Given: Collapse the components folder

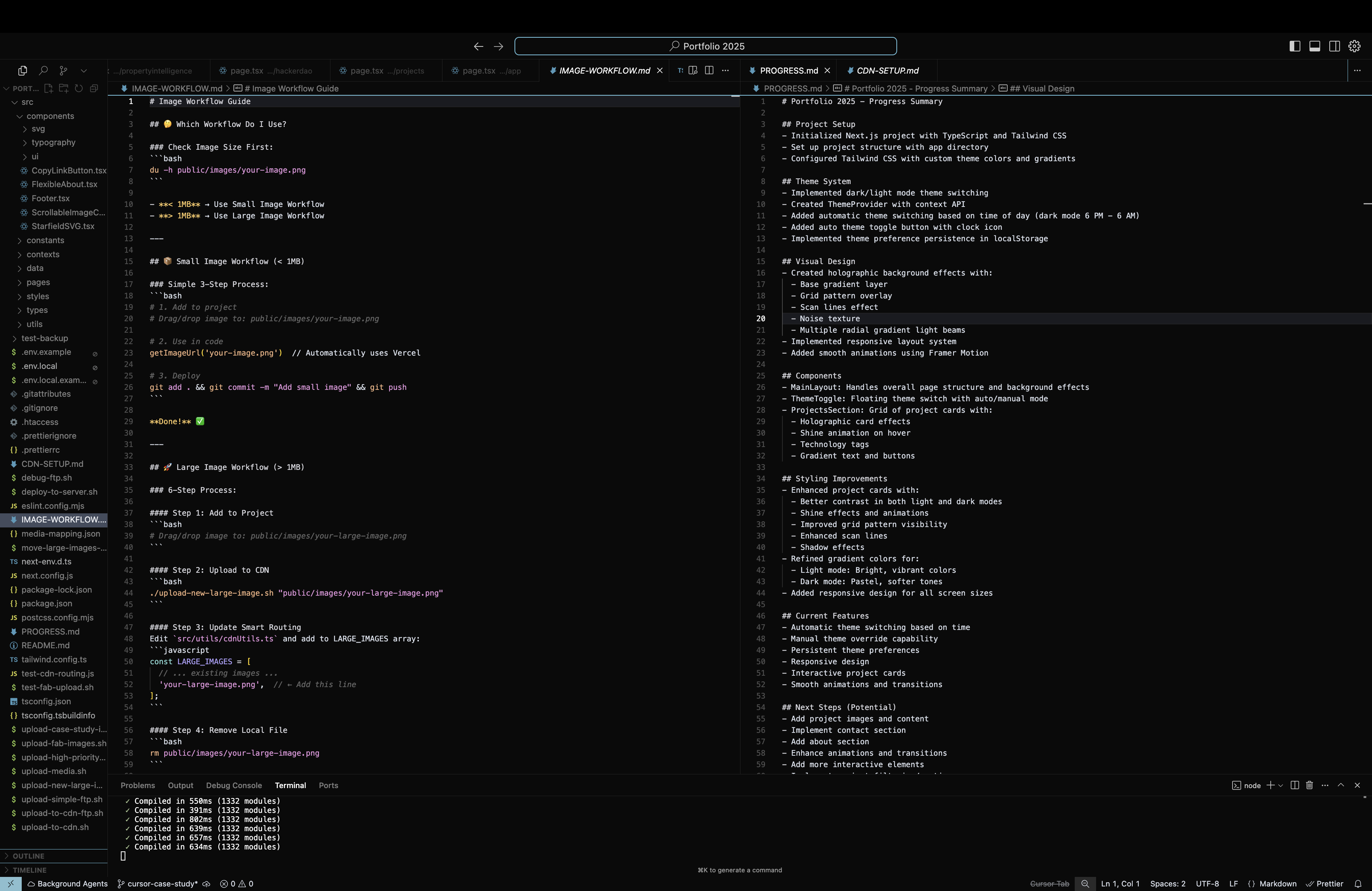Looking at the screenshot, I should click(54, 116).
